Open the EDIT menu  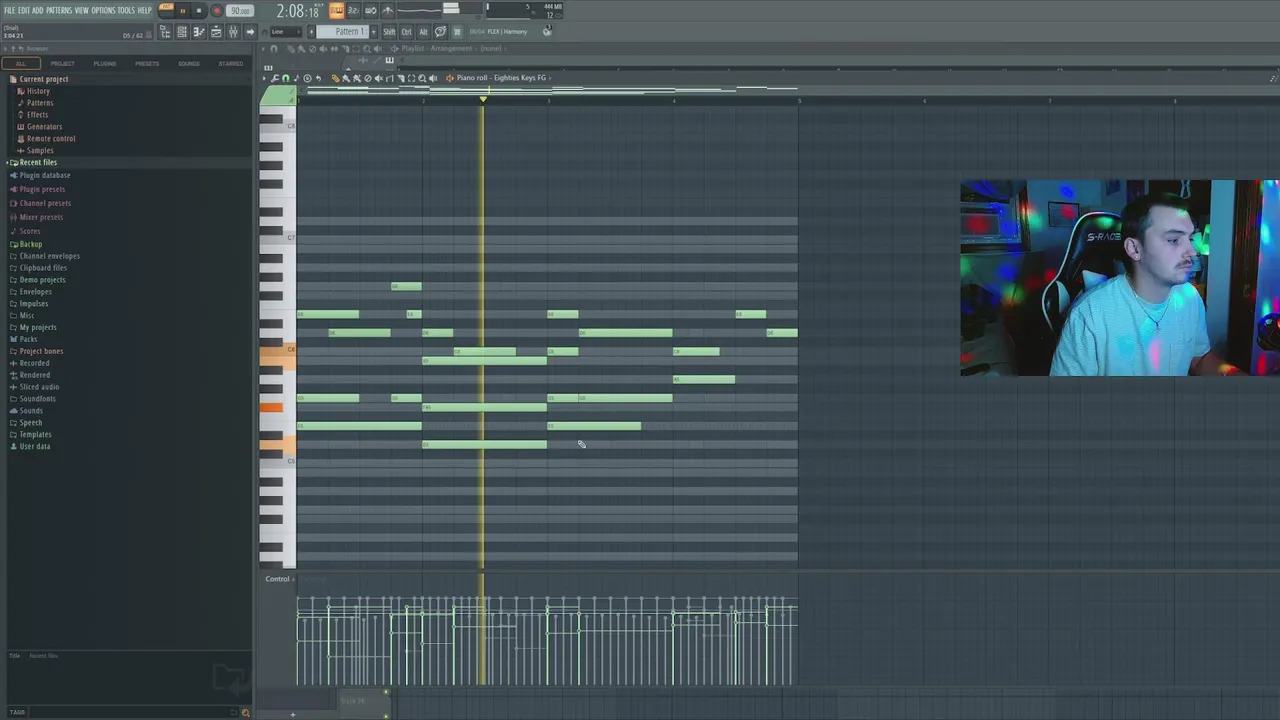pos(23,10)
